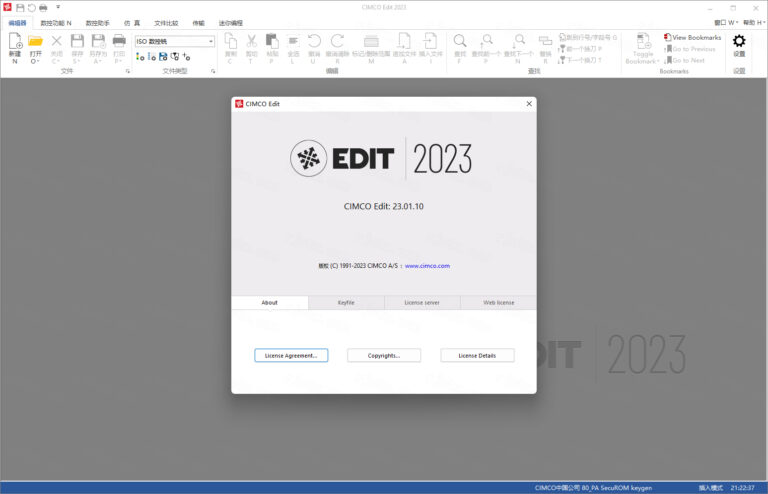Switch to the Web license tab
Screen dimensions: 768x494
coord(499,303)
